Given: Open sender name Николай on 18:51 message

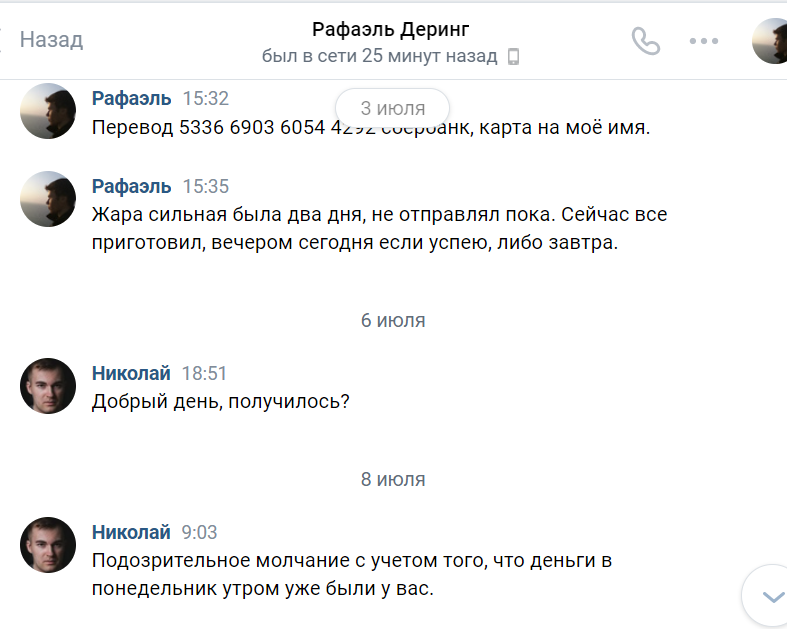Looking at the screenshot, I should [131, 373].
